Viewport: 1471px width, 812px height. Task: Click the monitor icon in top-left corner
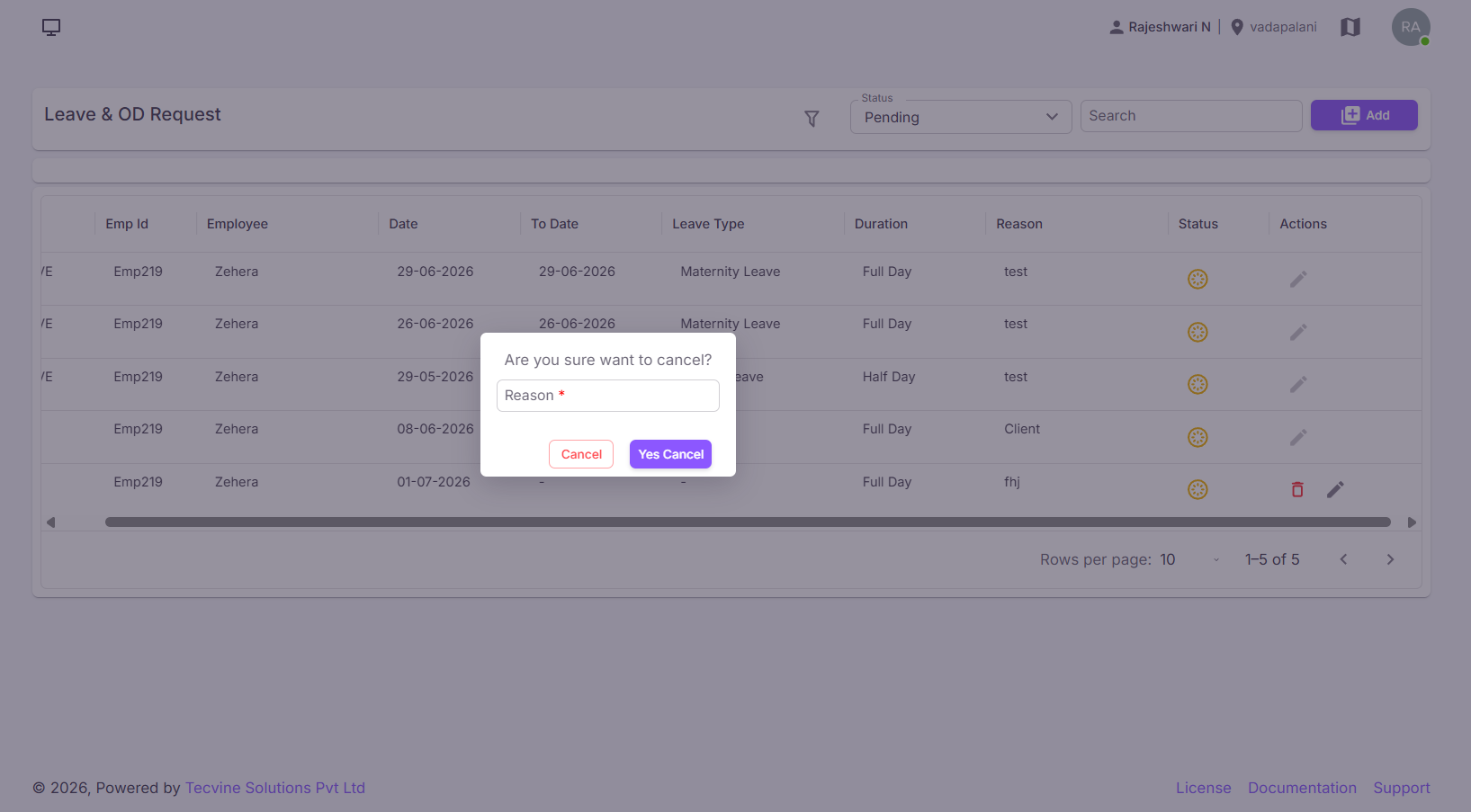pyautogui.click(x=51, y=27)
